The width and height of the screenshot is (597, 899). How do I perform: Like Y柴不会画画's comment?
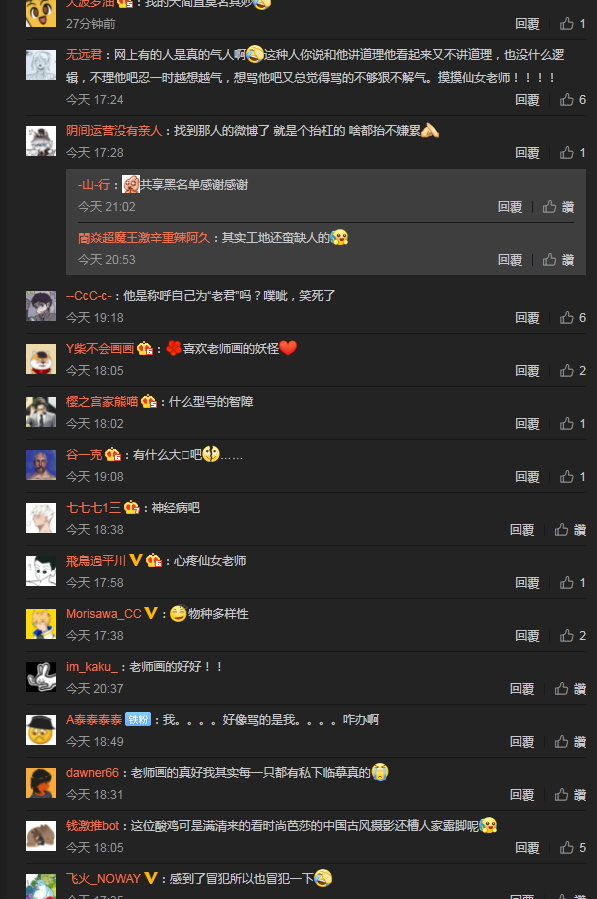point(572,370)
